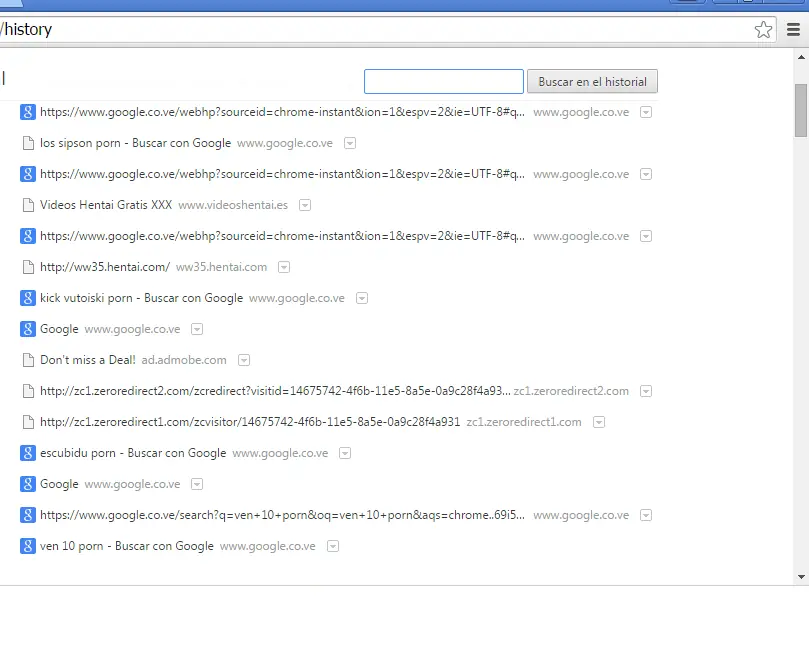809x654 pixels.
Task: Click Google favicon of the webhp entry above 'los sipson'
Action: click(x=28, y=112)
